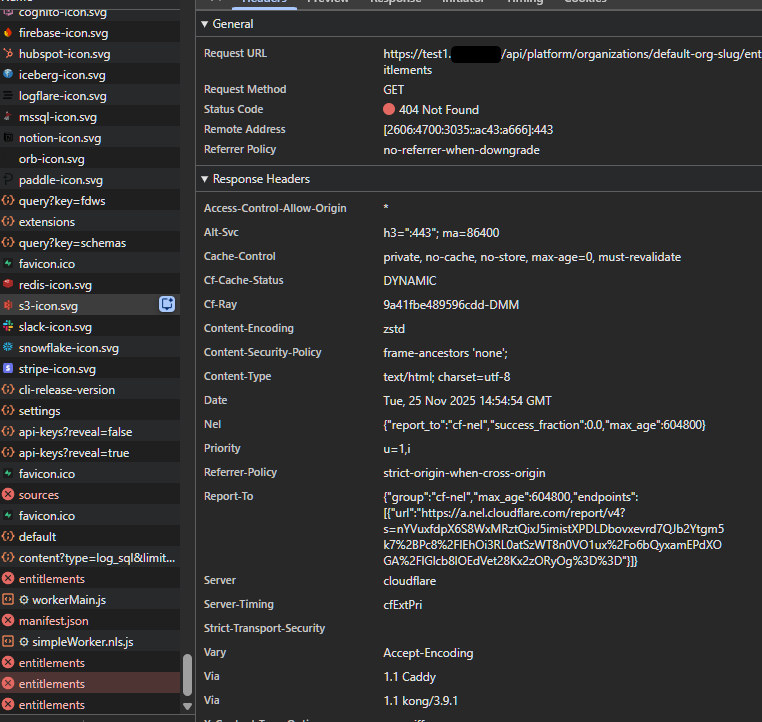This screenshot has width=762, height=722.
Task: Click the request list scrollbar thumb
Action: coord(187,675)
